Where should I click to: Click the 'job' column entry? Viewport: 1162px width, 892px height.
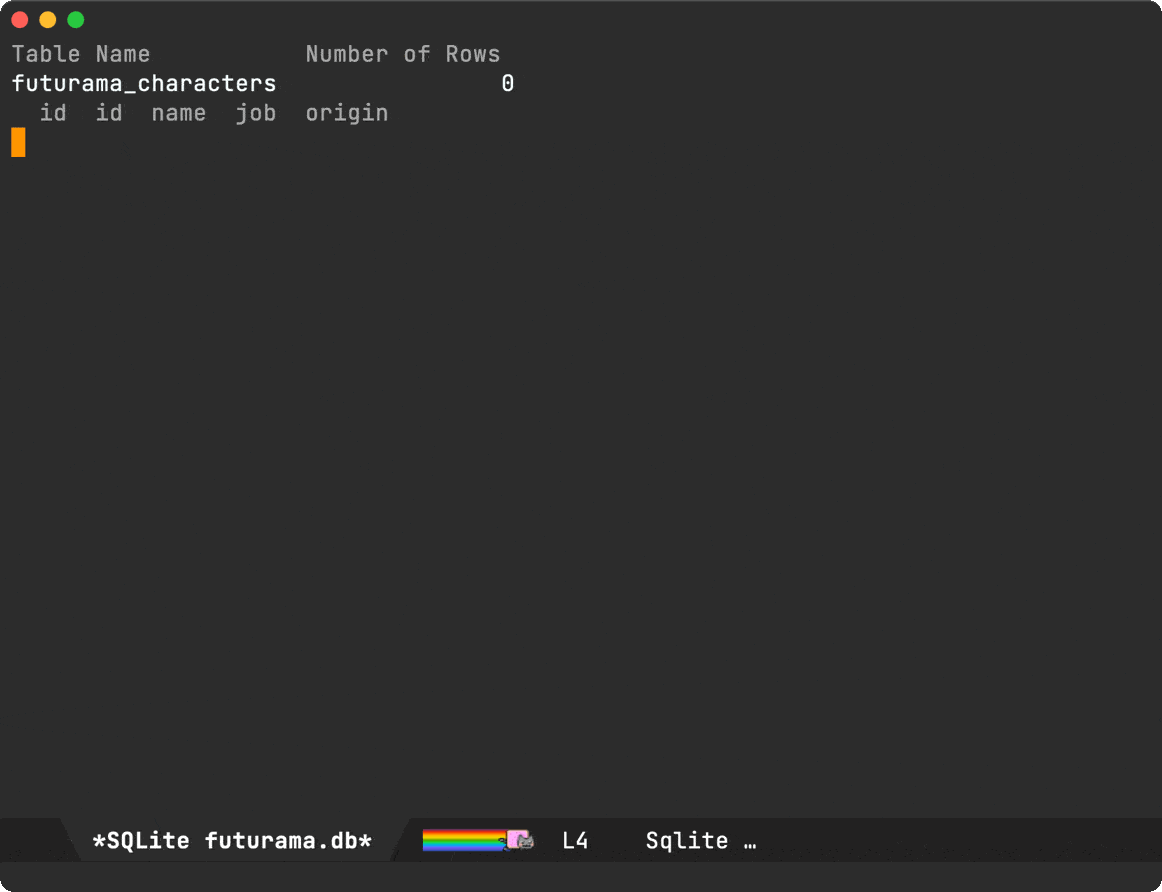(x=256, y=113)
